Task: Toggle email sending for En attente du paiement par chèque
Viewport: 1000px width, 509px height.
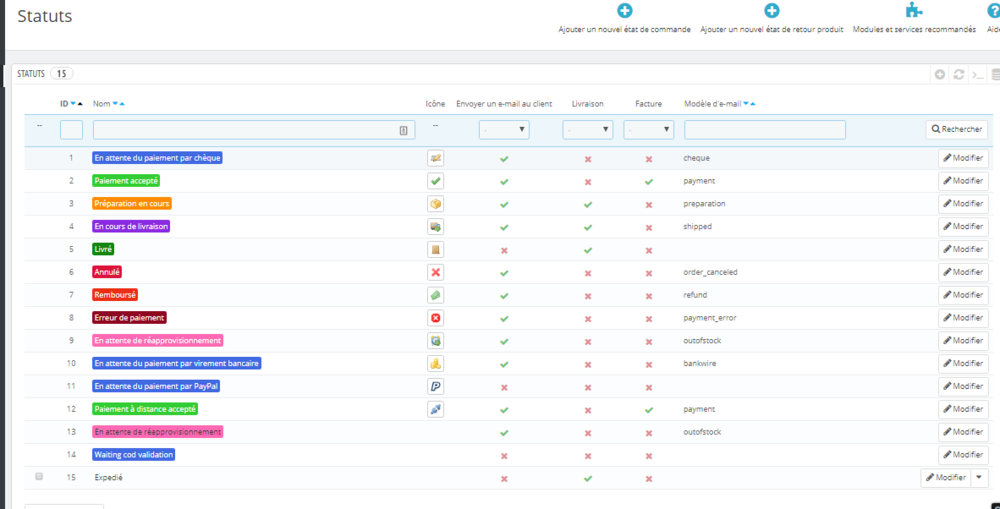Action: [504, 159]
